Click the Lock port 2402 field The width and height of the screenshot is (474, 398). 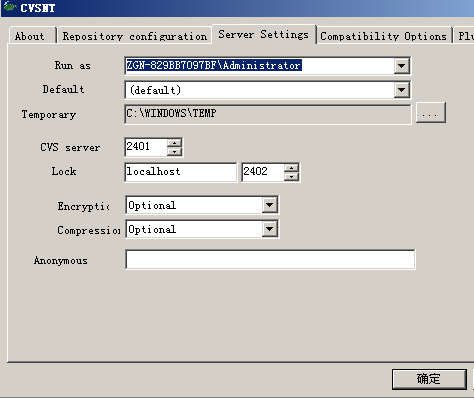(x=263, y=172)
